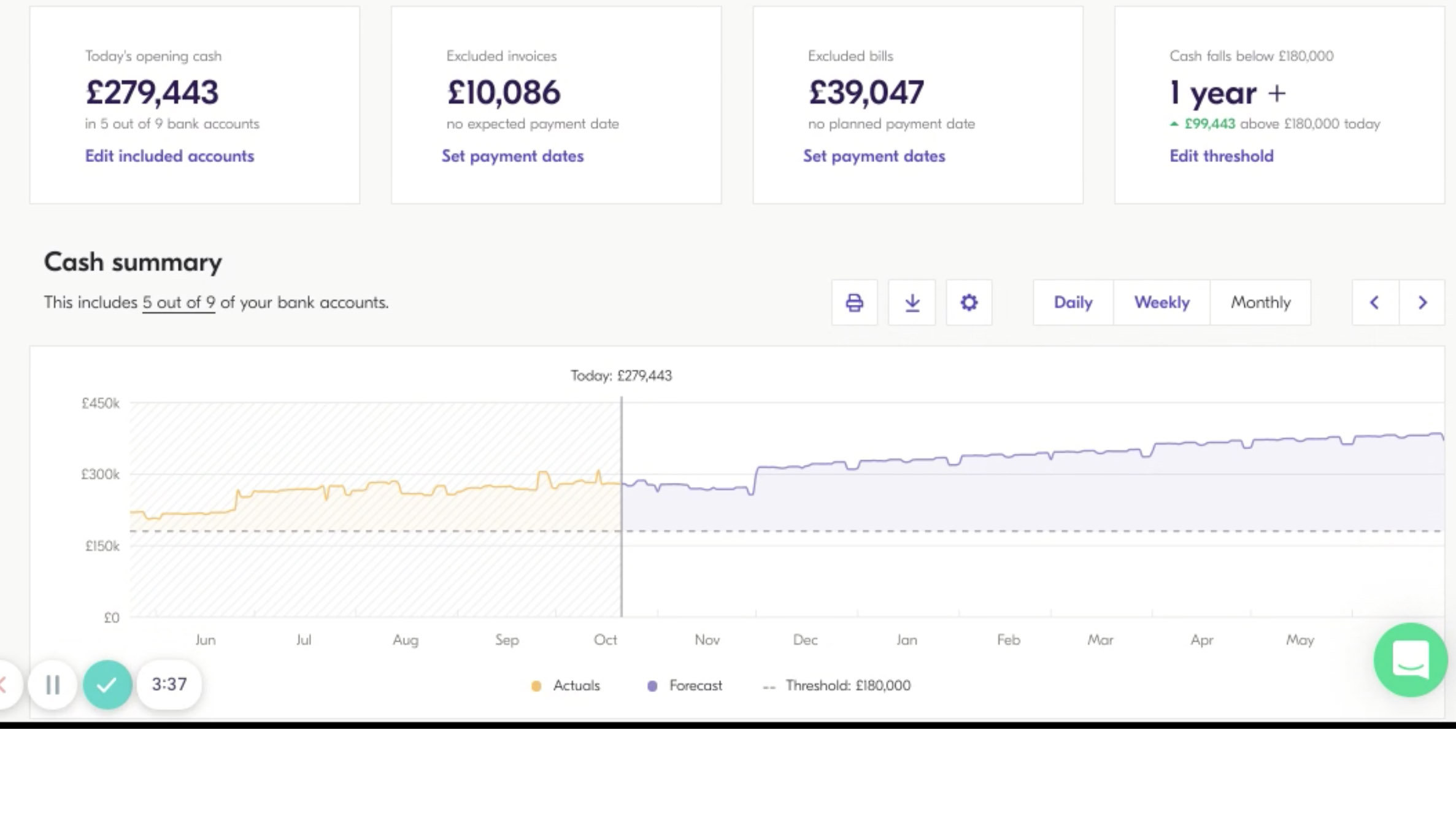Toggle the Threshold: £180,000 legend item
1456x819 pixels.
837,685
